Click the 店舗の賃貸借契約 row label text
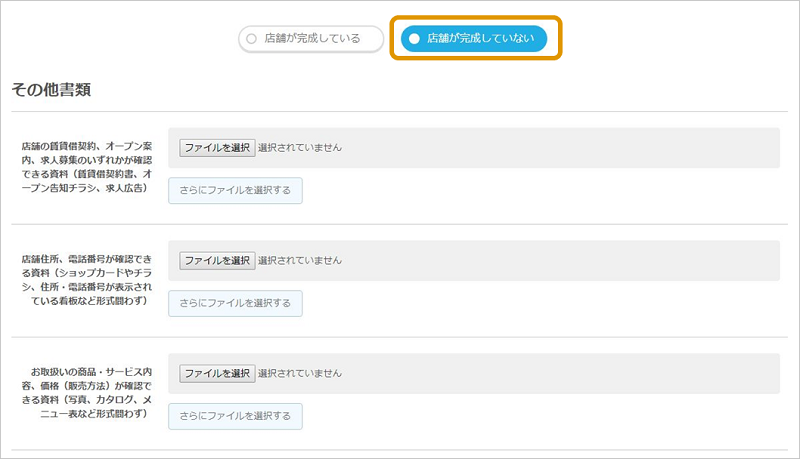 coord(86,167)
